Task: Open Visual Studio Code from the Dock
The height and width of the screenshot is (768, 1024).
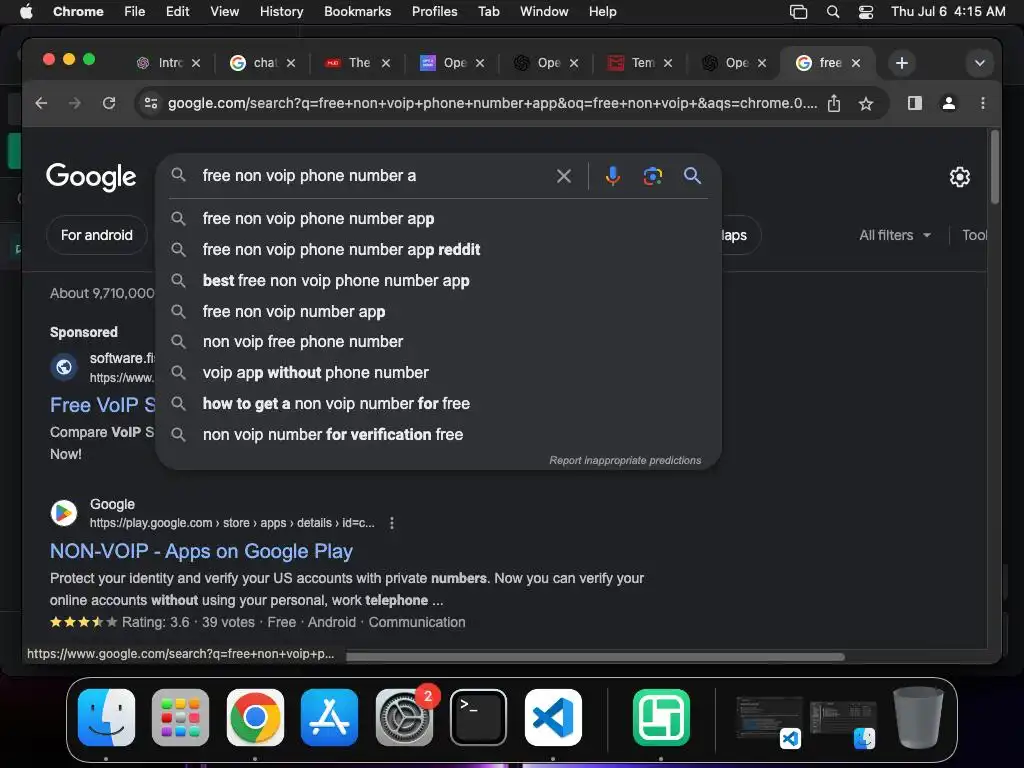Action: pyautogui.click(x=553, y=717)
